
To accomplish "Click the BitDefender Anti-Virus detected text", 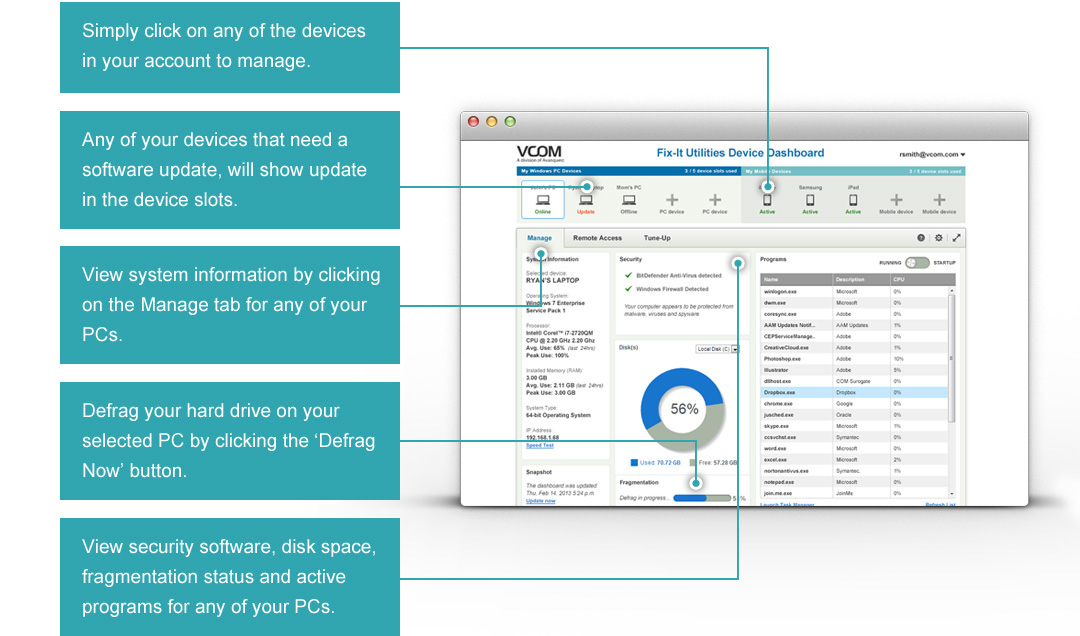I will coord(678,276).
